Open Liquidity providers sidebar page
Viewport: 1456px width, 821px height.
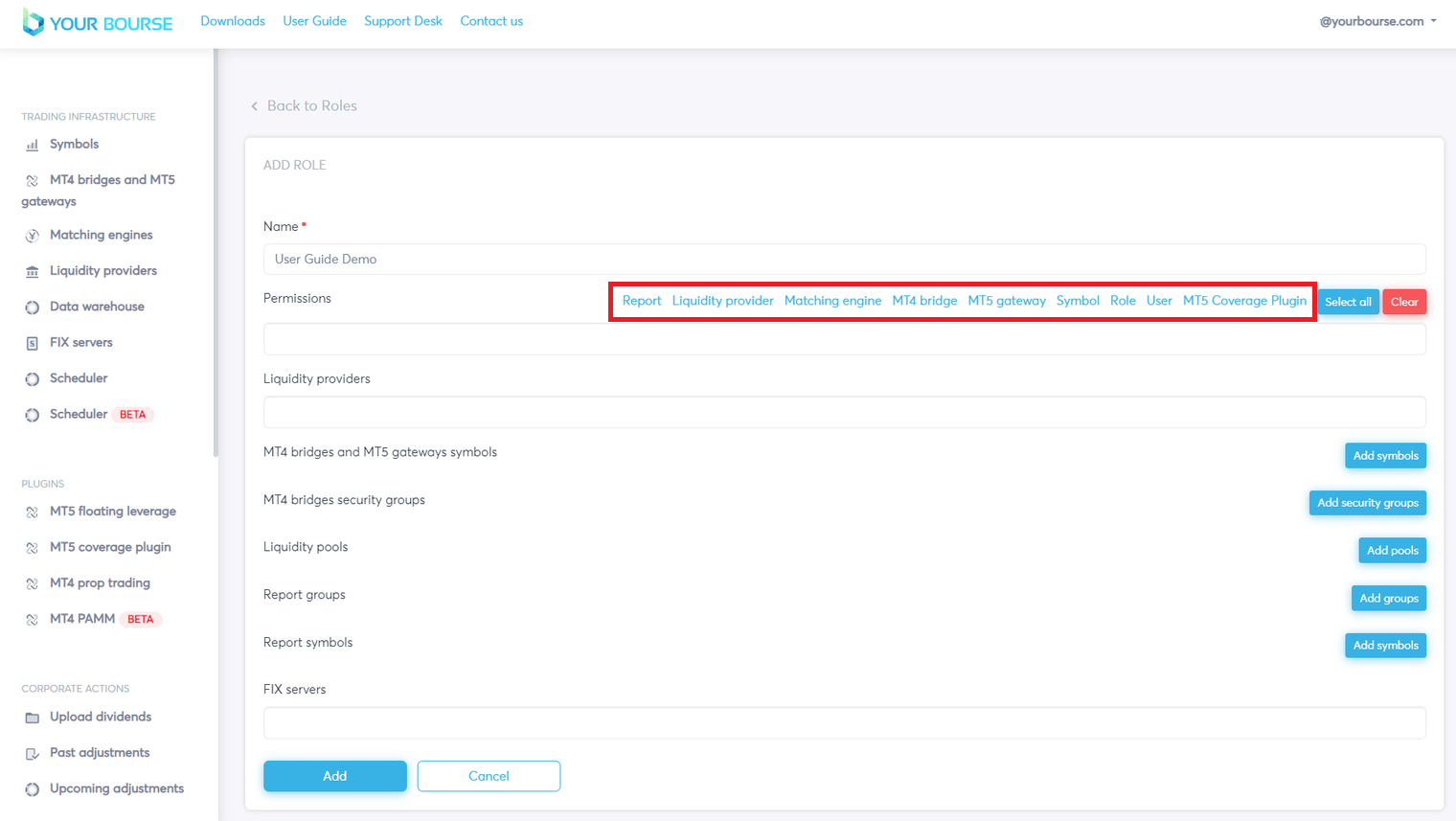(103, 270)
